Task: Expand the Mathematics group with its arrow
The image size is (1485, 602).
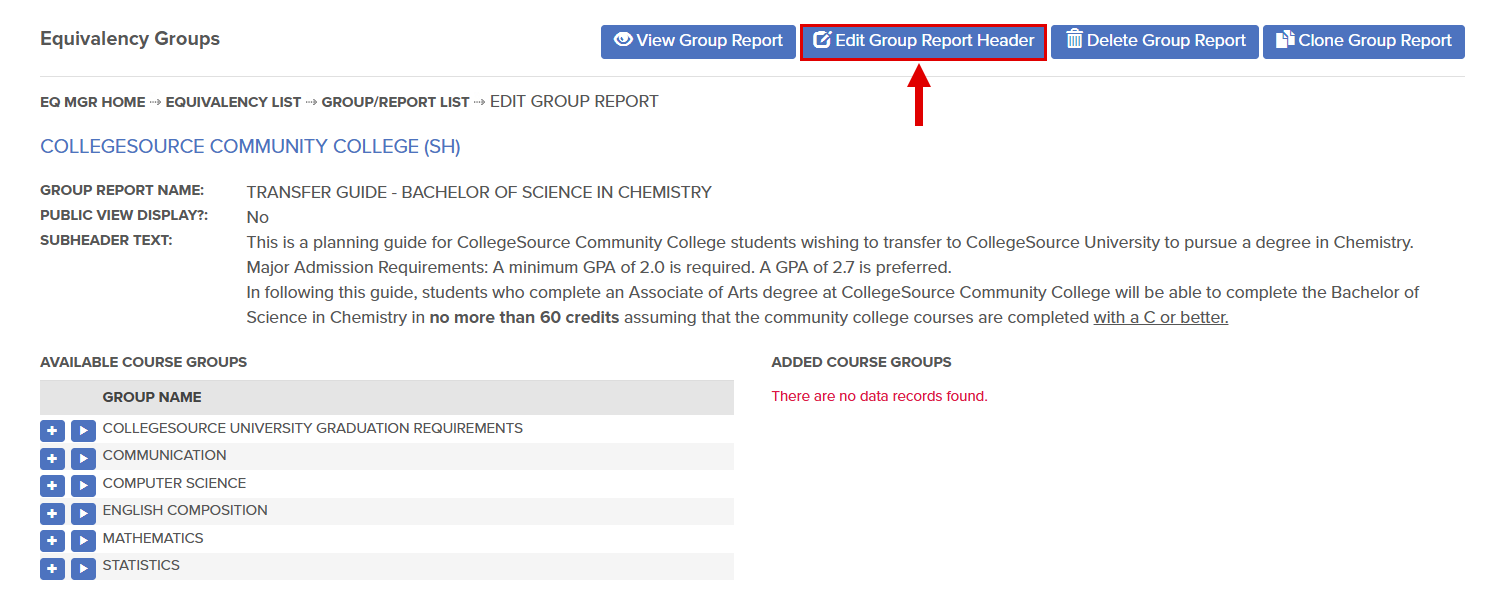Action: [83, 541]
